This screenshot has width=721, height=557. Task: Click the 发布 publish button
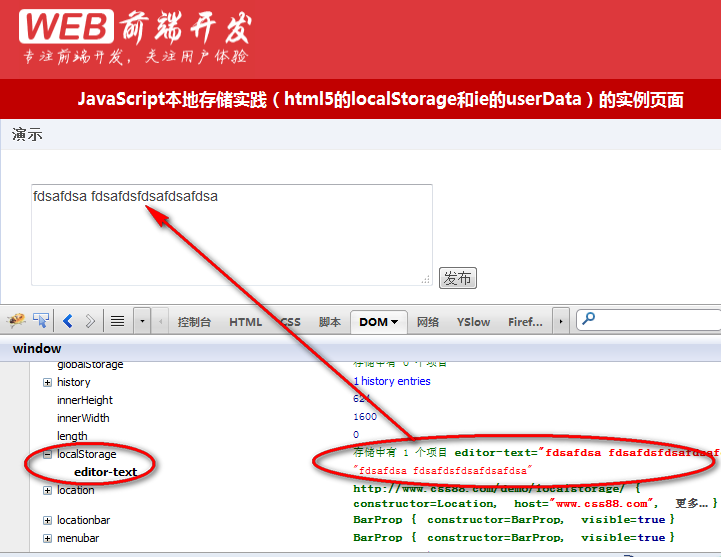click(x=458, y=278)
